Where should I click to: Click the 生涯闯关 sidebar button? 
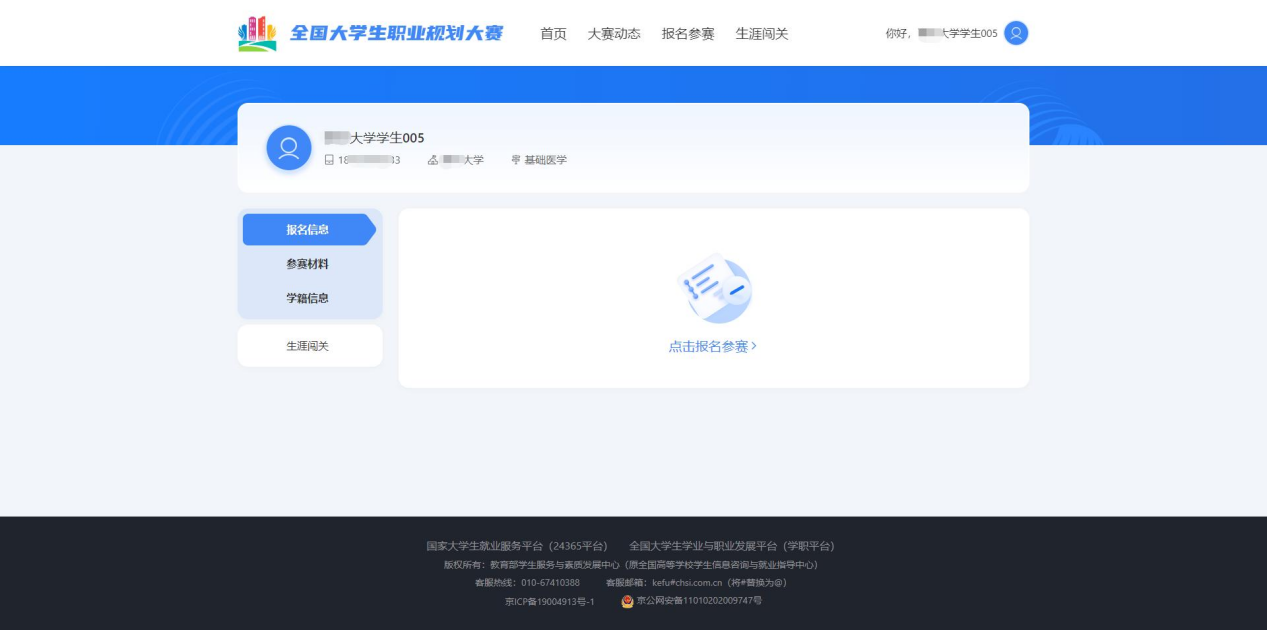[308, 346]
